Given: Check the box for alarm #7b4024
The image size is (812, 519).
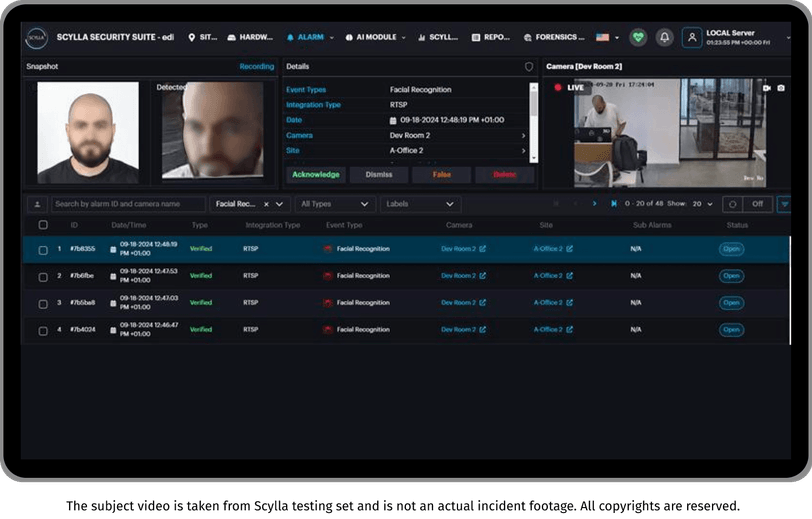Looking at the screenshot, I should (x=43, y=331).
